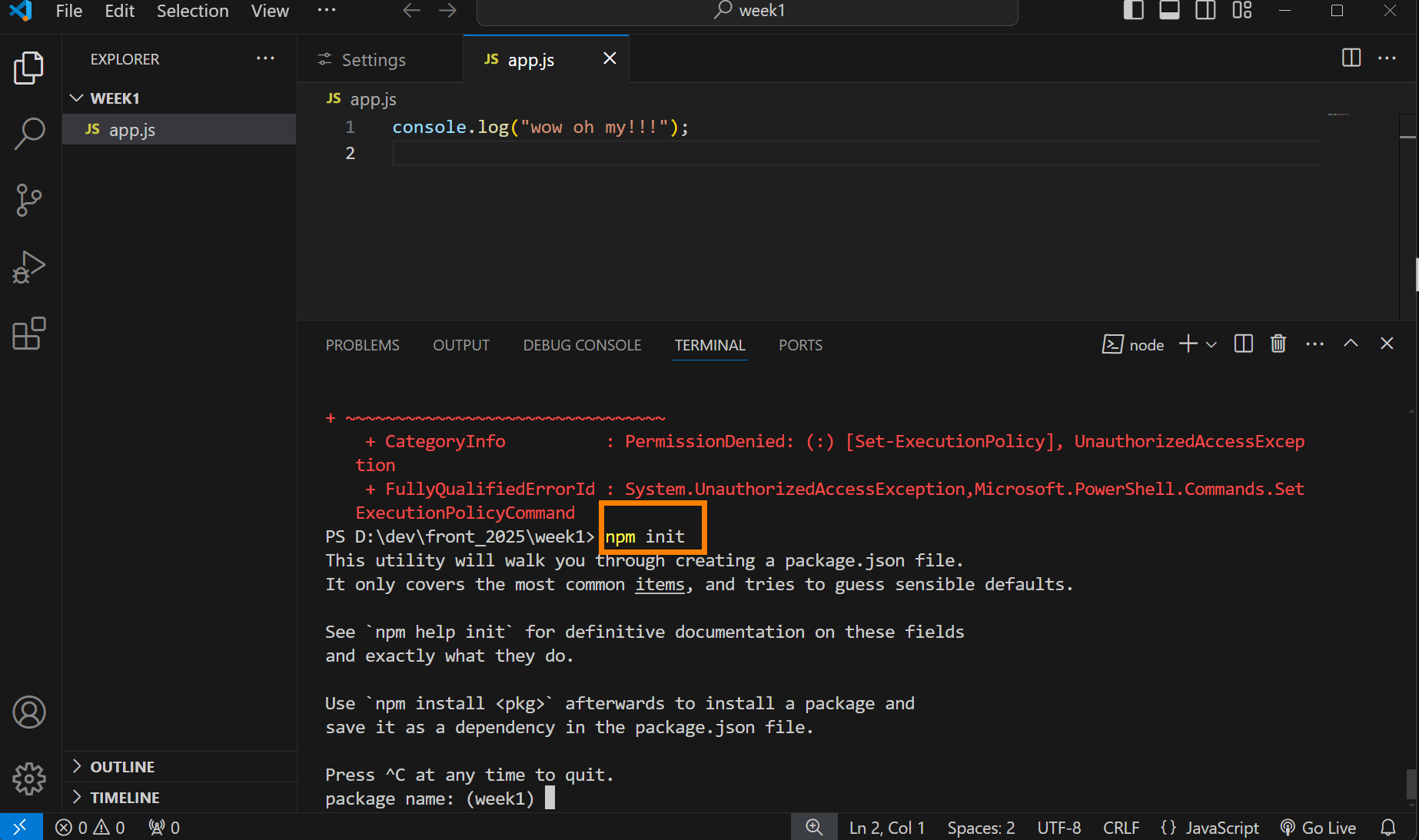This screenshot has width=1419, height=840.
Task: Start the Go Live server
Action: click(1318, 828)
